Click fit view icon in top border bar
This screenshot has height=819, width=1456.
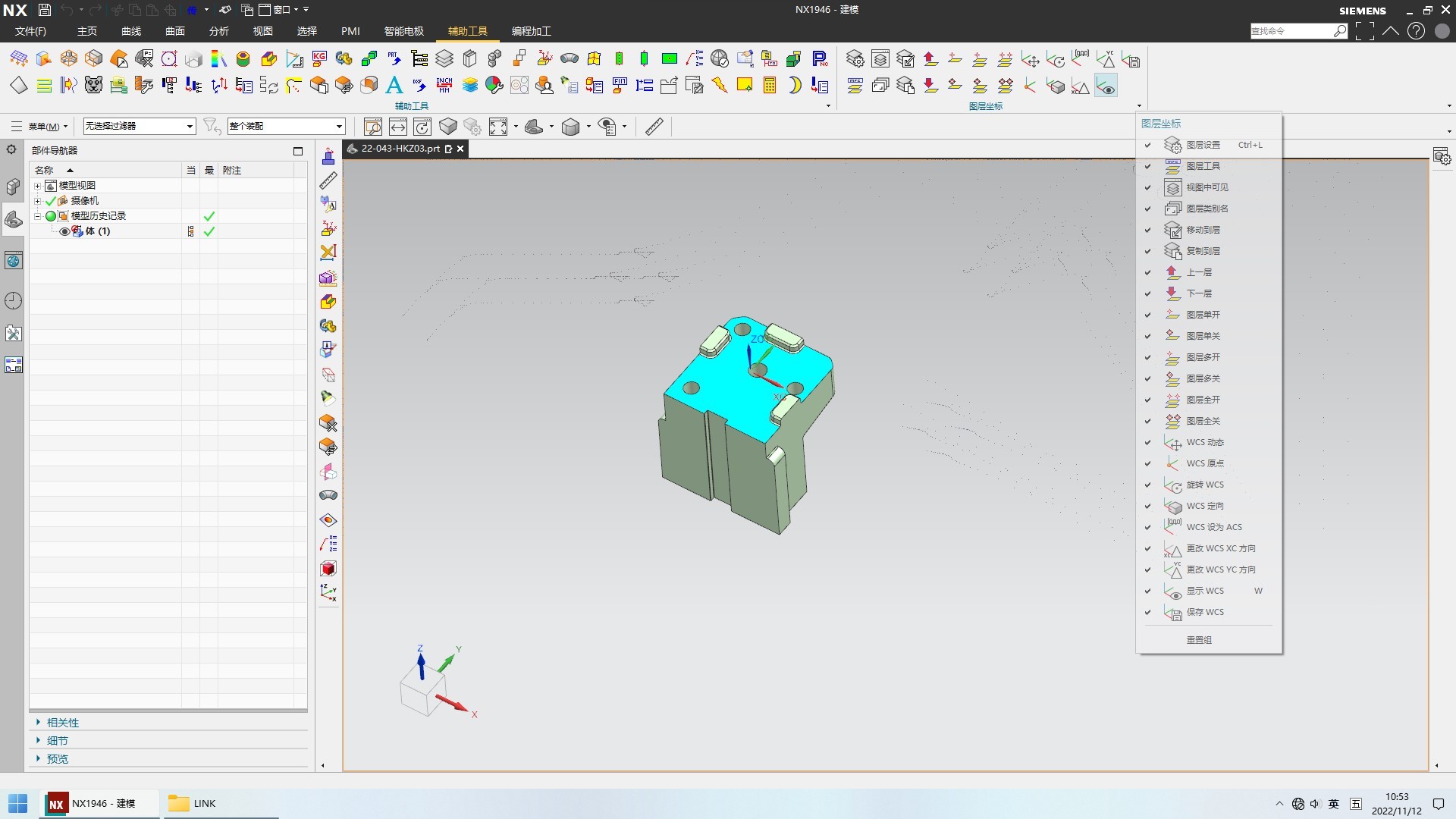pos(498,127)
